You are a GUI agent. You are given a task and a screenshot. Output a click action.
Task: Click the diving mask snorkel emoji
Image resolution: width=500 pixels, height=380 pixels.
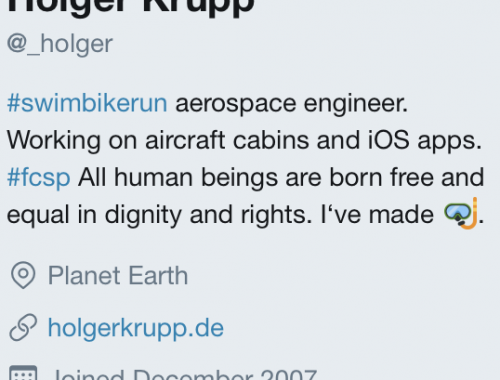pyautogui.click(x=461, y=213)
